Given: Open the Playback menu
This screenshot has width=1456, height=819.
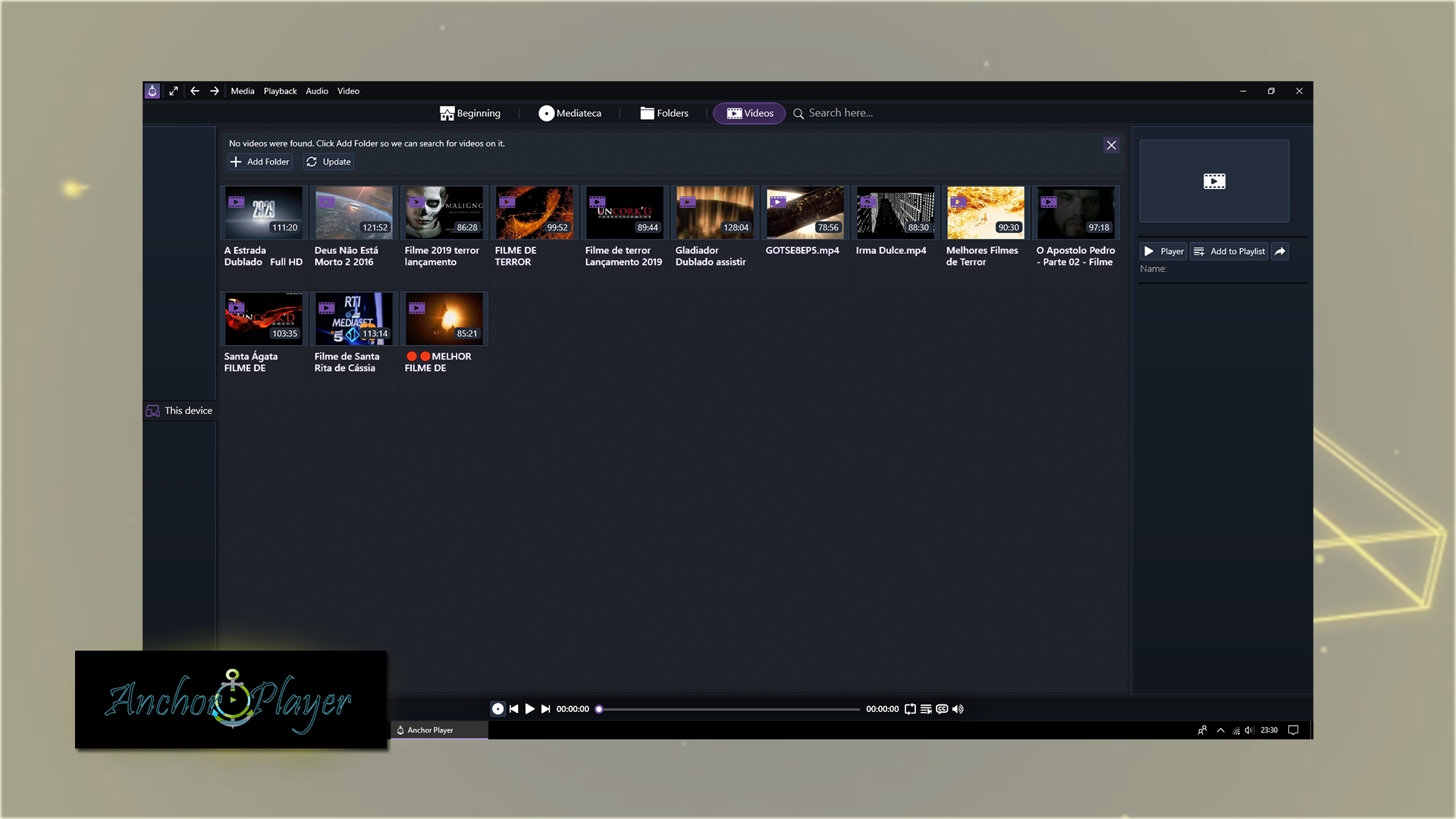Looking at the screenshot, I should click(280, 91).
